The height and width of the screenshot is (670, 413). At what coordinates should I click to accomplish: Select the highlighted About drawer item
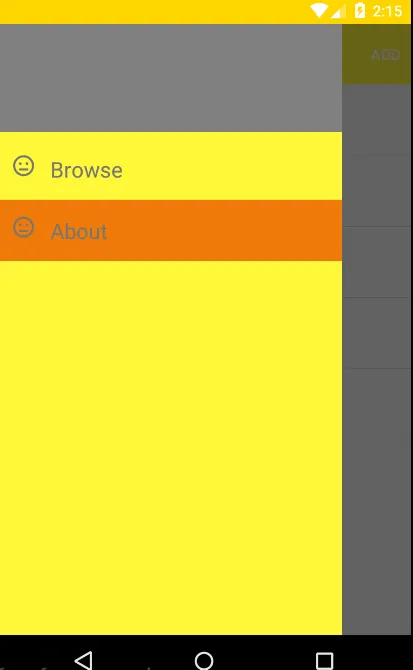click(171, 230)
